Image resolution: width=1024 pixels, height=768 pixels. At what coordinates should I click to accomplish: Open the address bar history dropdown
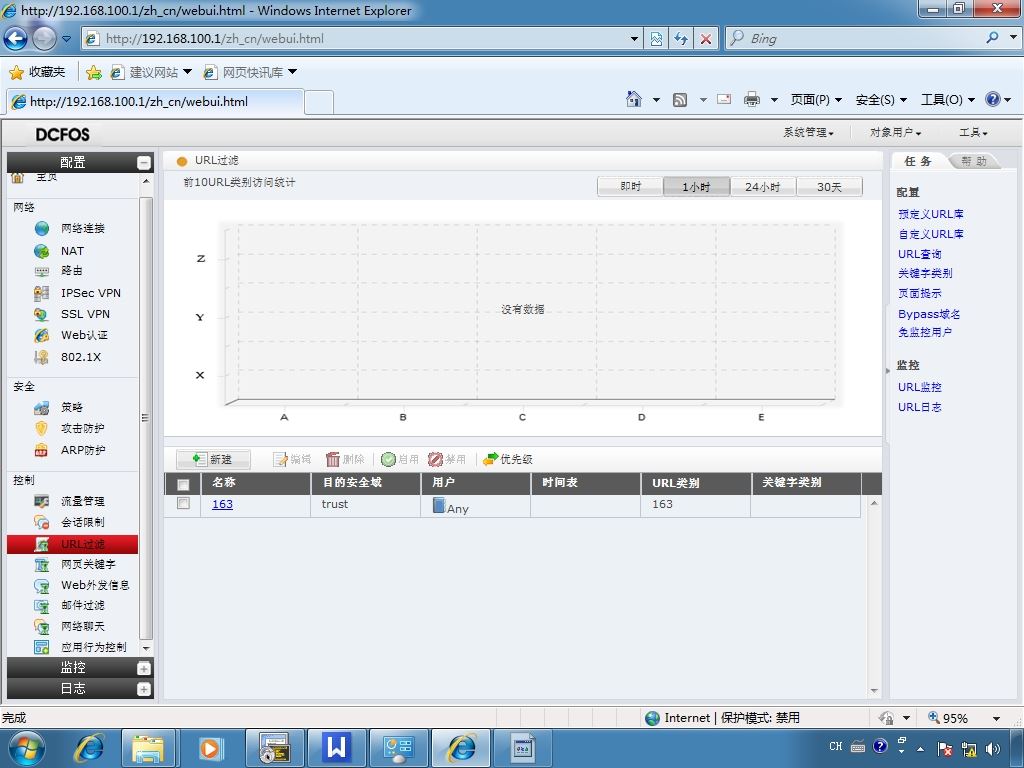point(634,39)
